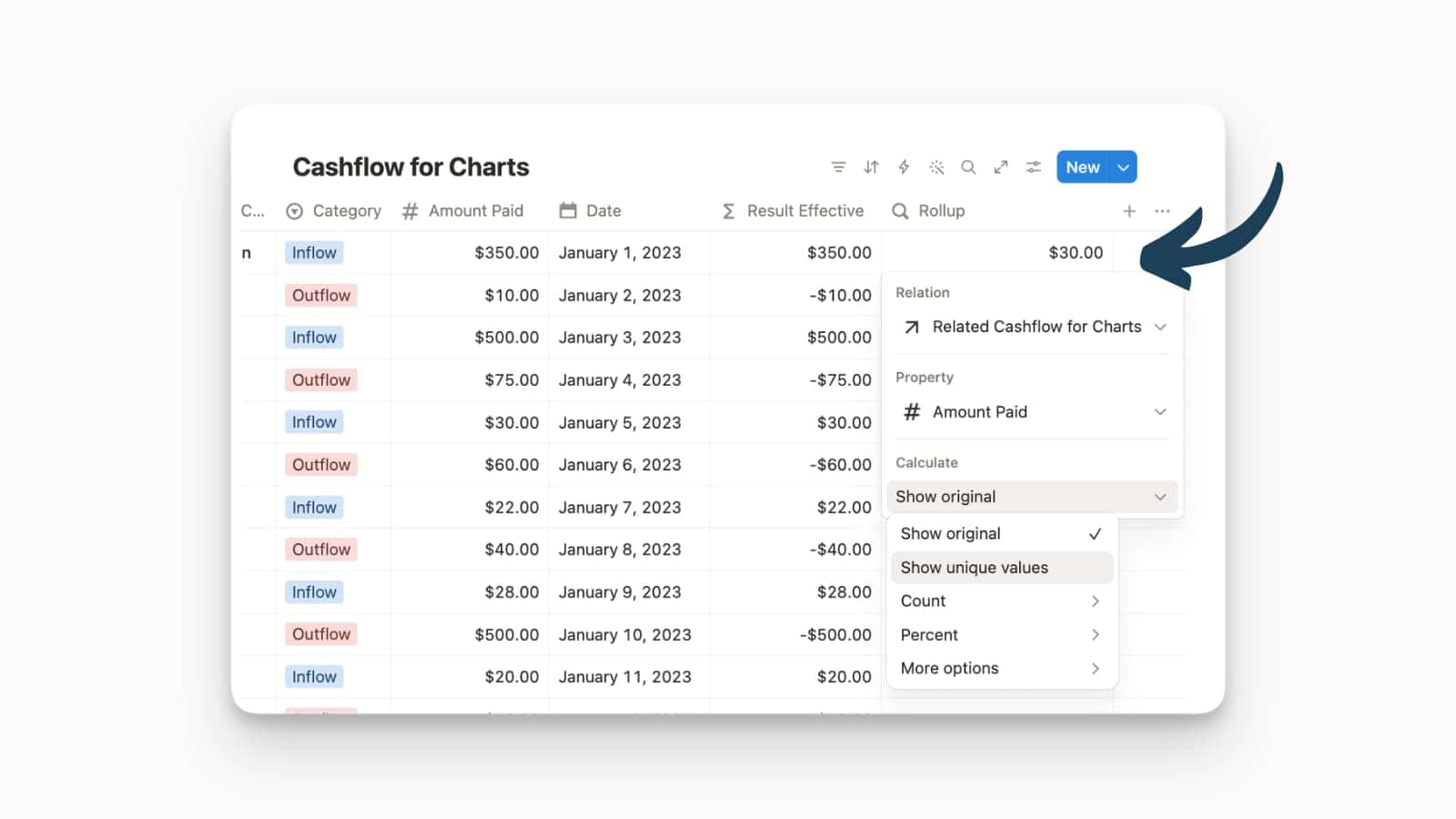Click the Inflow tag for January 7
The width and height of the screenshot is (1456, 819).
tap(314, 508)
